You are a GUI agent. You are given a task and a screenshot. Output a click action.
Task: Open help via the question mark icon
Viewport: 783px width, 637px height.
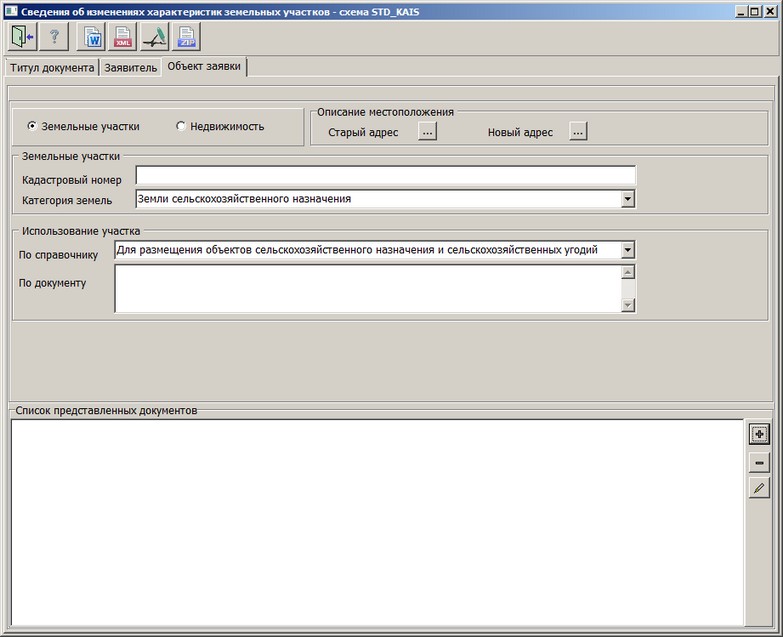coord(54,38)
